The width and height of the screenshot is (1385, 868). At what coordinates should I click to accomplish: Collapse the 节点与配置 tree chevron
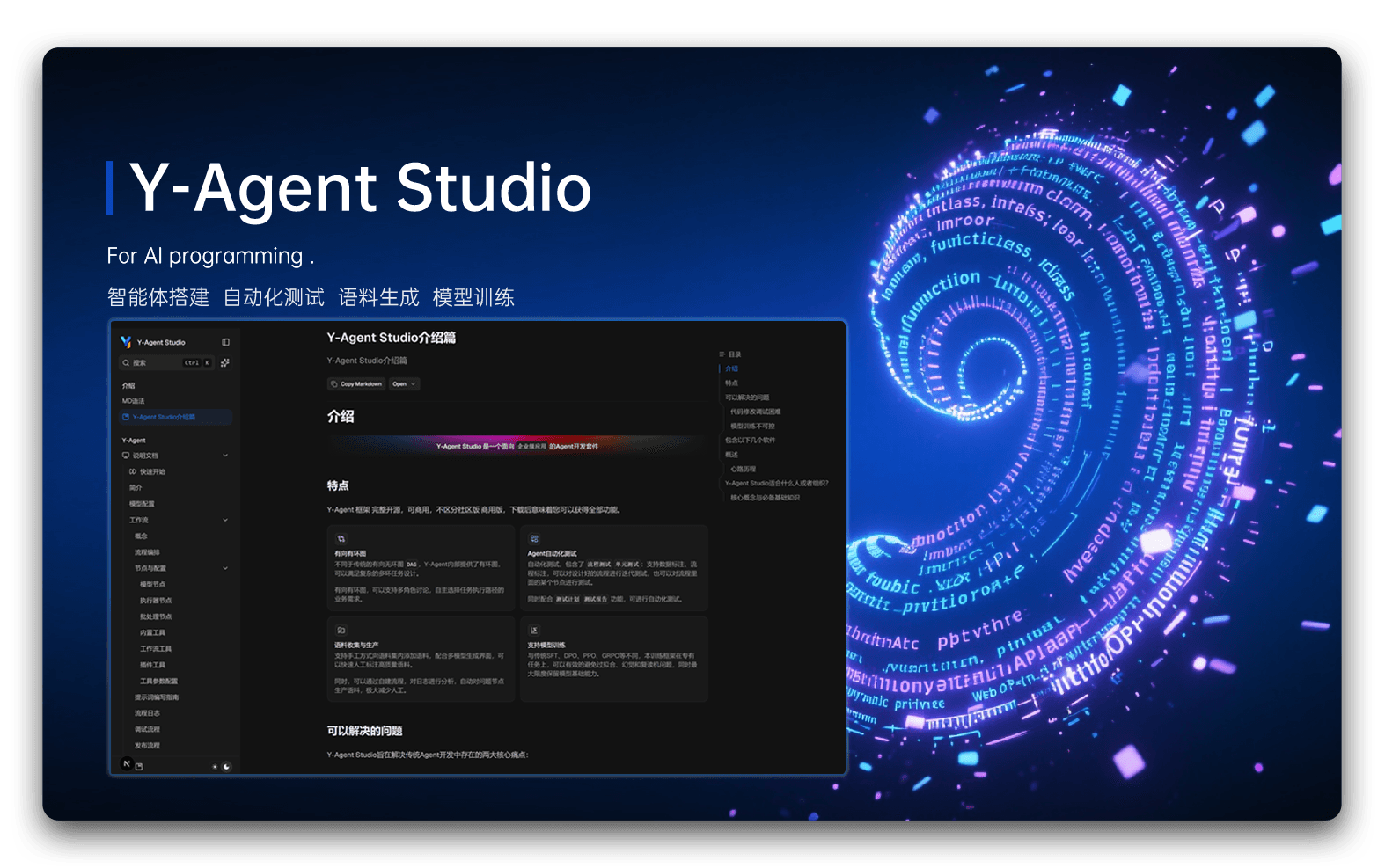click(225, 568)
